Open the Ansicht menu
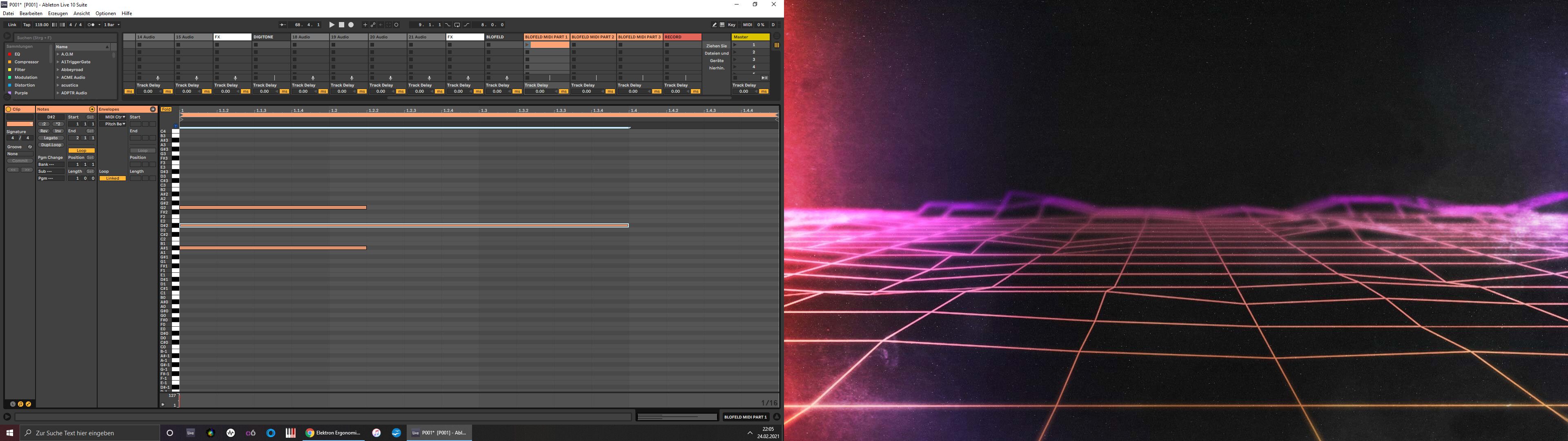The width and height of the screenshot is (1568, 441). (82, 13)
